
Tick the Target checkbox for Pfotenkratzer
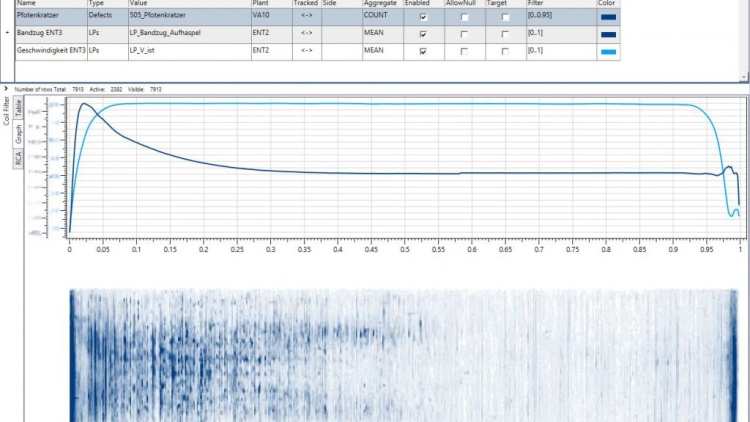(505, 18)
